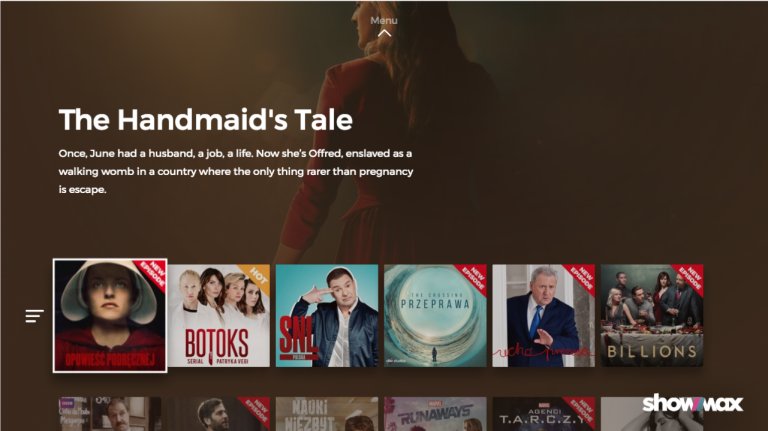This screenshot has height=431, width=768.
Task: Expand the top menu with the up chevron
Action: pos(384,33)
